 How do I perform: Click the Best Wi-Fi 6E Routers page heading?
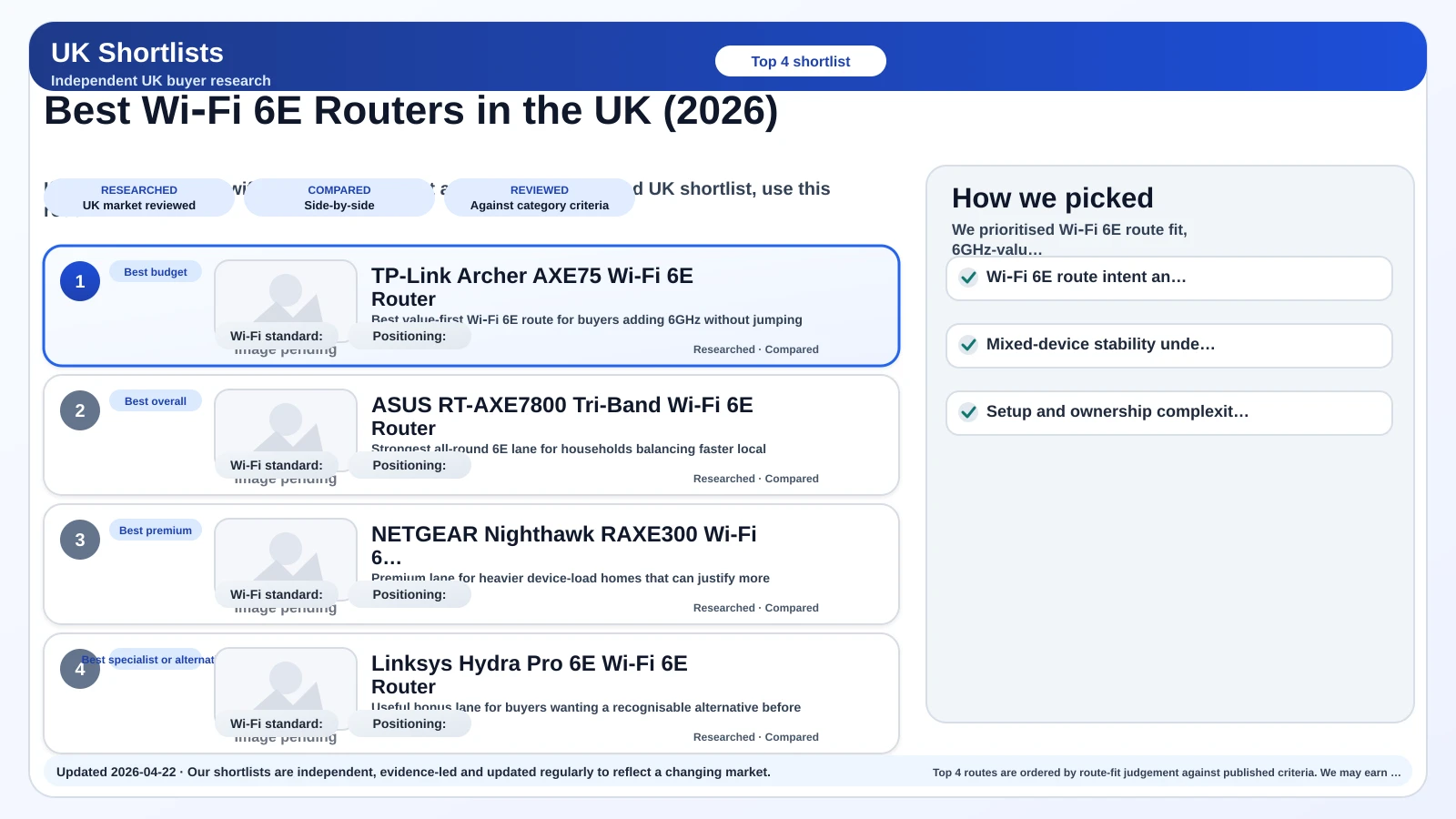pos(411,111)
